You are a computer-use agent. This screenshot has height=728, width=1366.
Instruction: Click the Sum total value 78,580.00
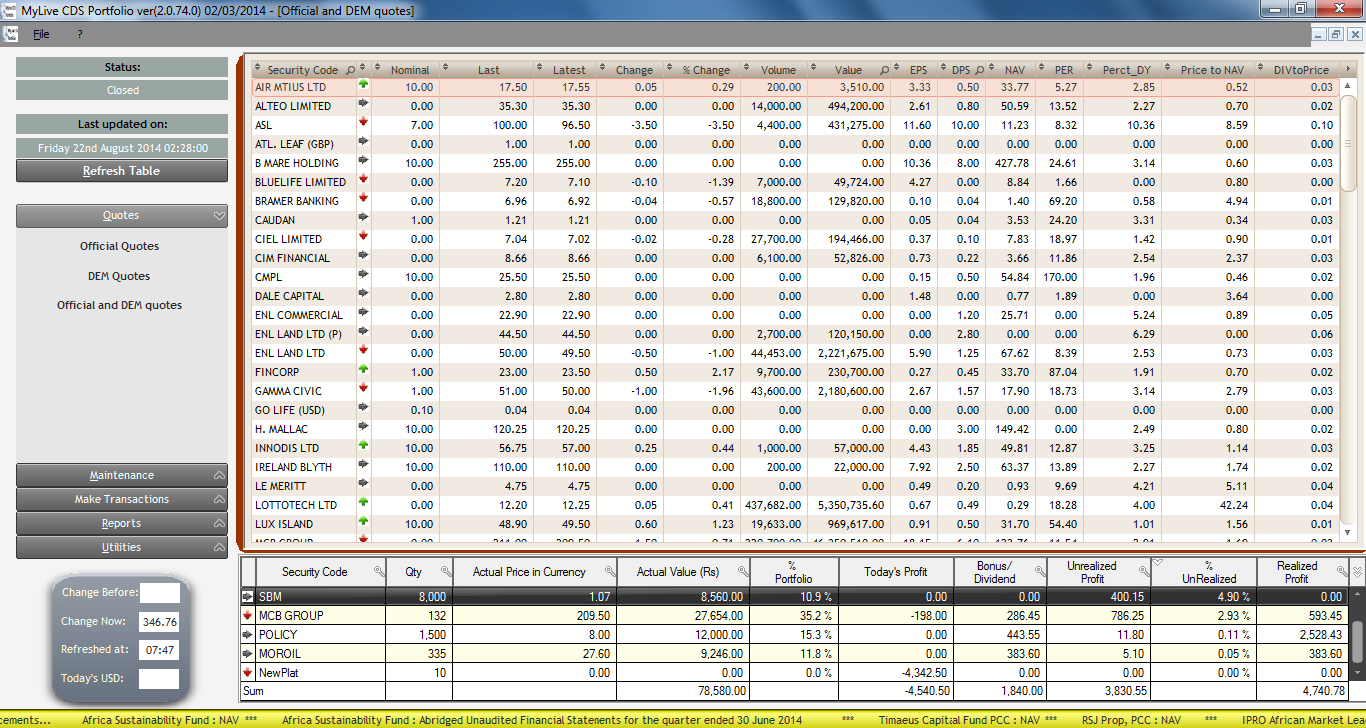(x=721, y=691)
